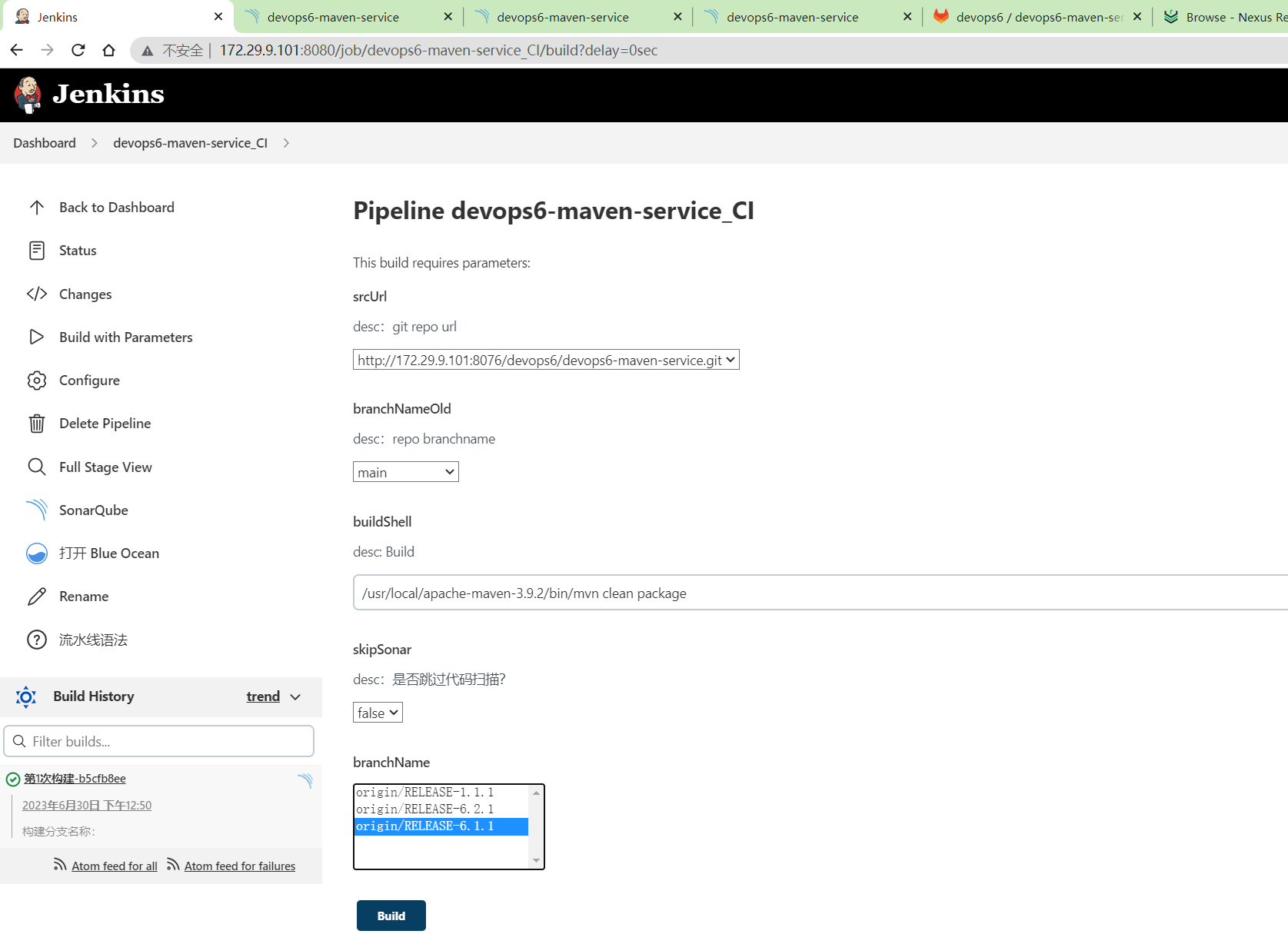Click the branchName list scroll up arrow

click(x=536, y=793)
